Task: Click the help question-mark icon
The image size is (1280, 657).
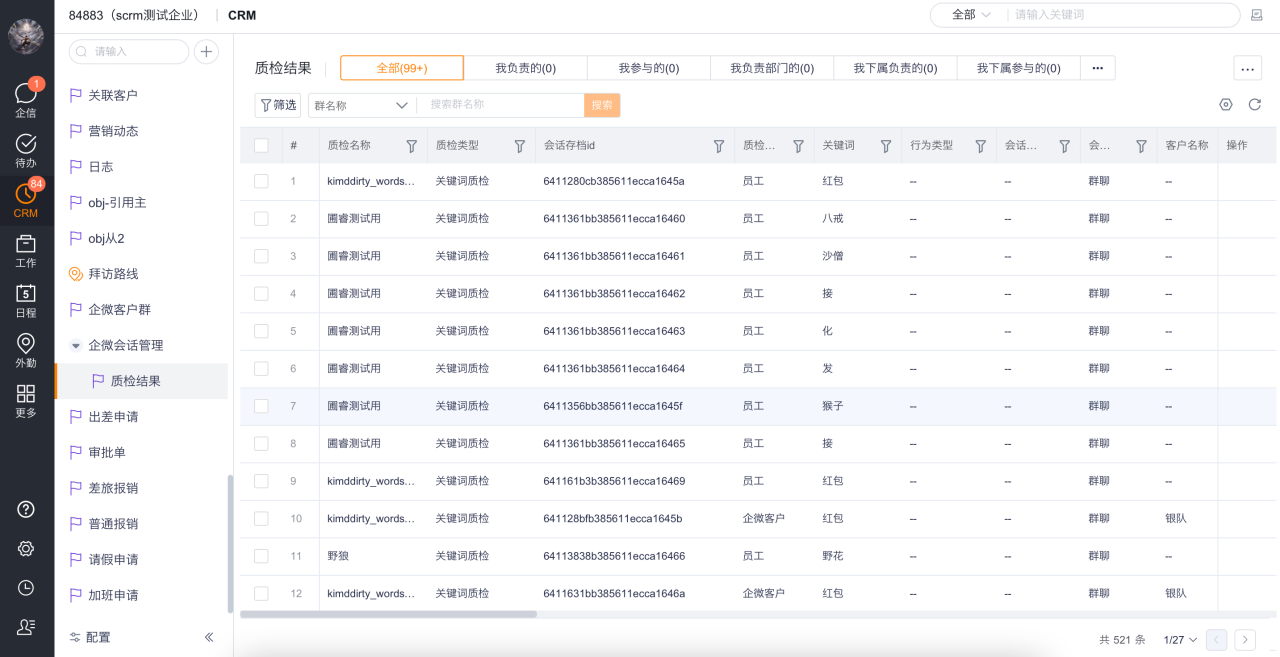Action: point(26,509)
